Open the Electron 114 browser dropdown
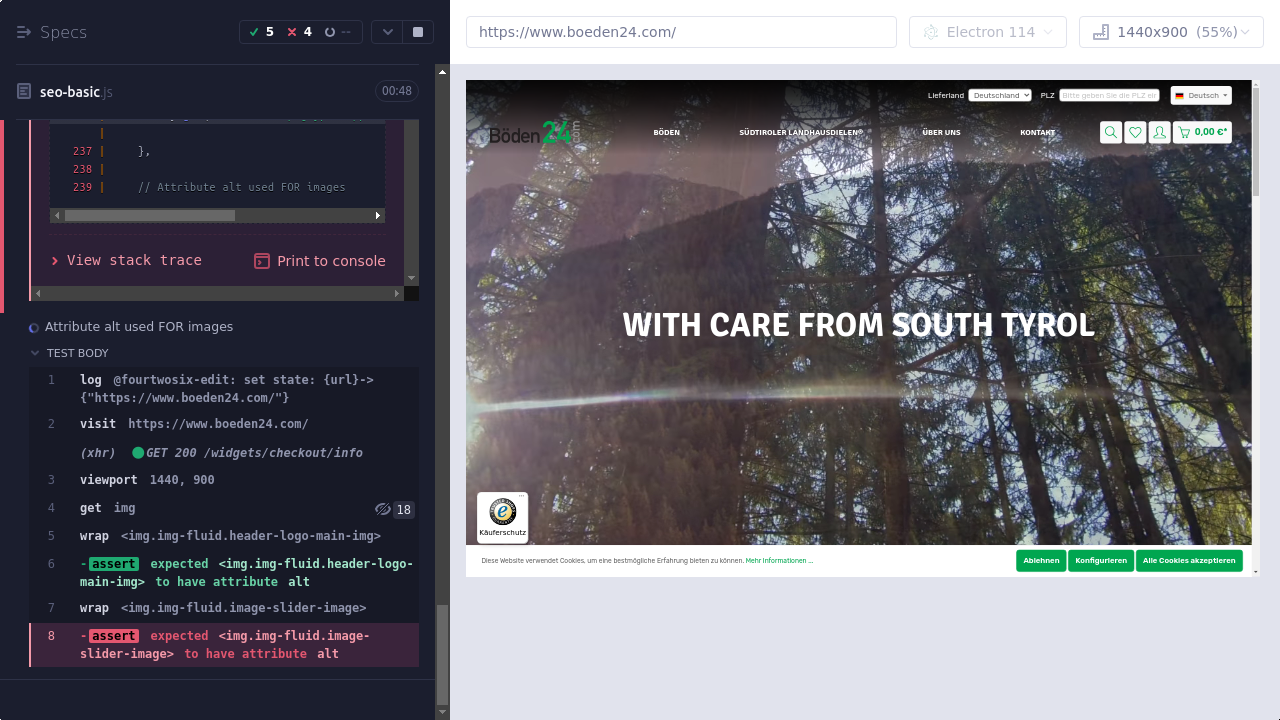The image size is (1280, 720). (x=987, y=32)
